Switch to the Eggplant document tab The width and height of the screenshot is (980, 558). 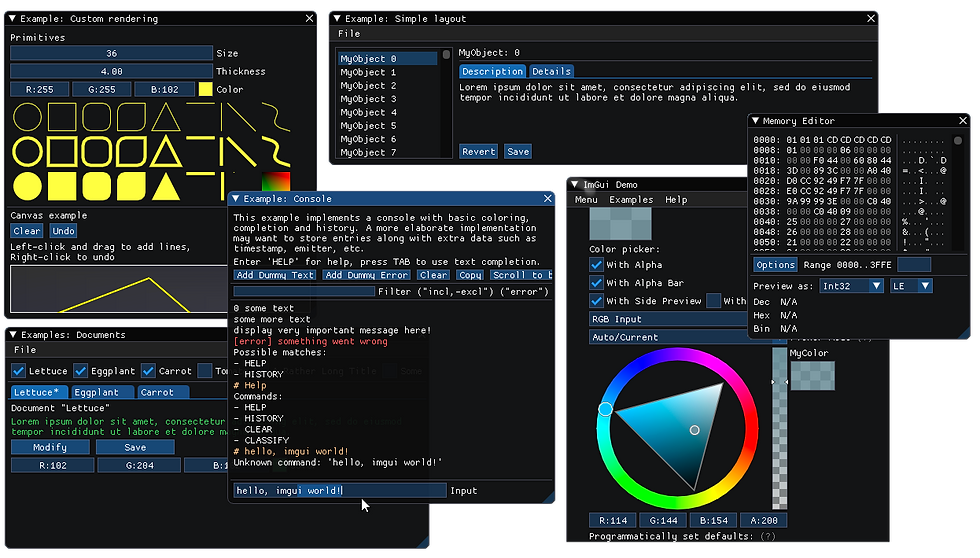coord(100,392)
